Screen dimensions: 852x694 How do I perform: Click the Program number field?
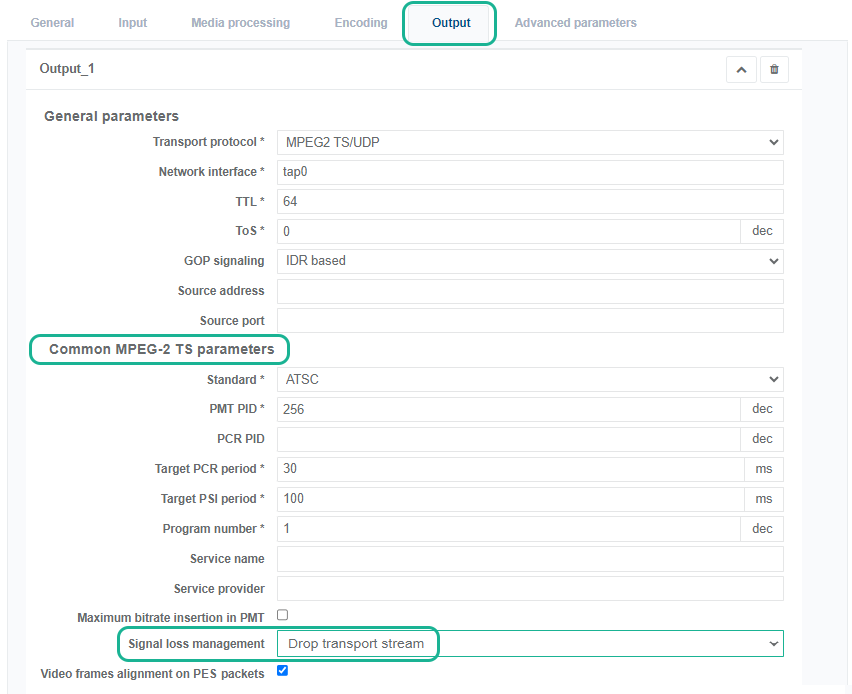pos(508,529)
